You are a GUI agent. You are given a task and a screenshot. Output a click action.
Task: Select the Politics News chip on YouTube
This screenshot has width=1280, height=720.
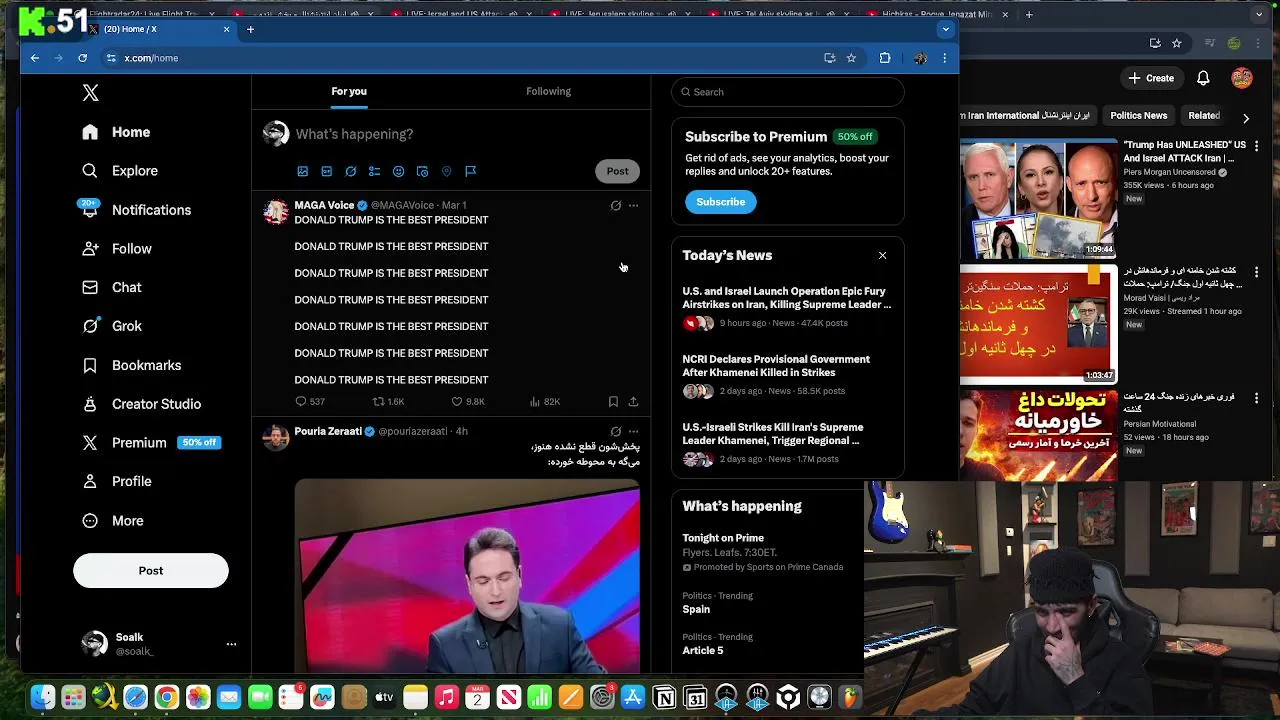[x=1138, y=116]
